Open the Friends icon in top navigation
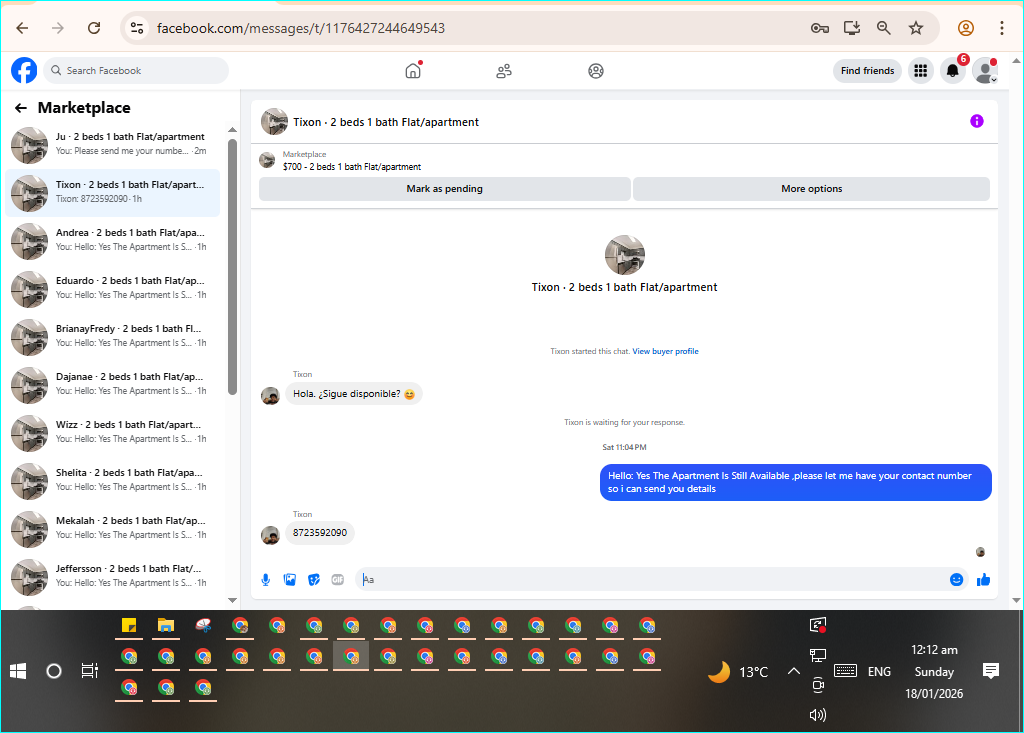Viewport: 1024px width, 733px height. pos(504,71)
